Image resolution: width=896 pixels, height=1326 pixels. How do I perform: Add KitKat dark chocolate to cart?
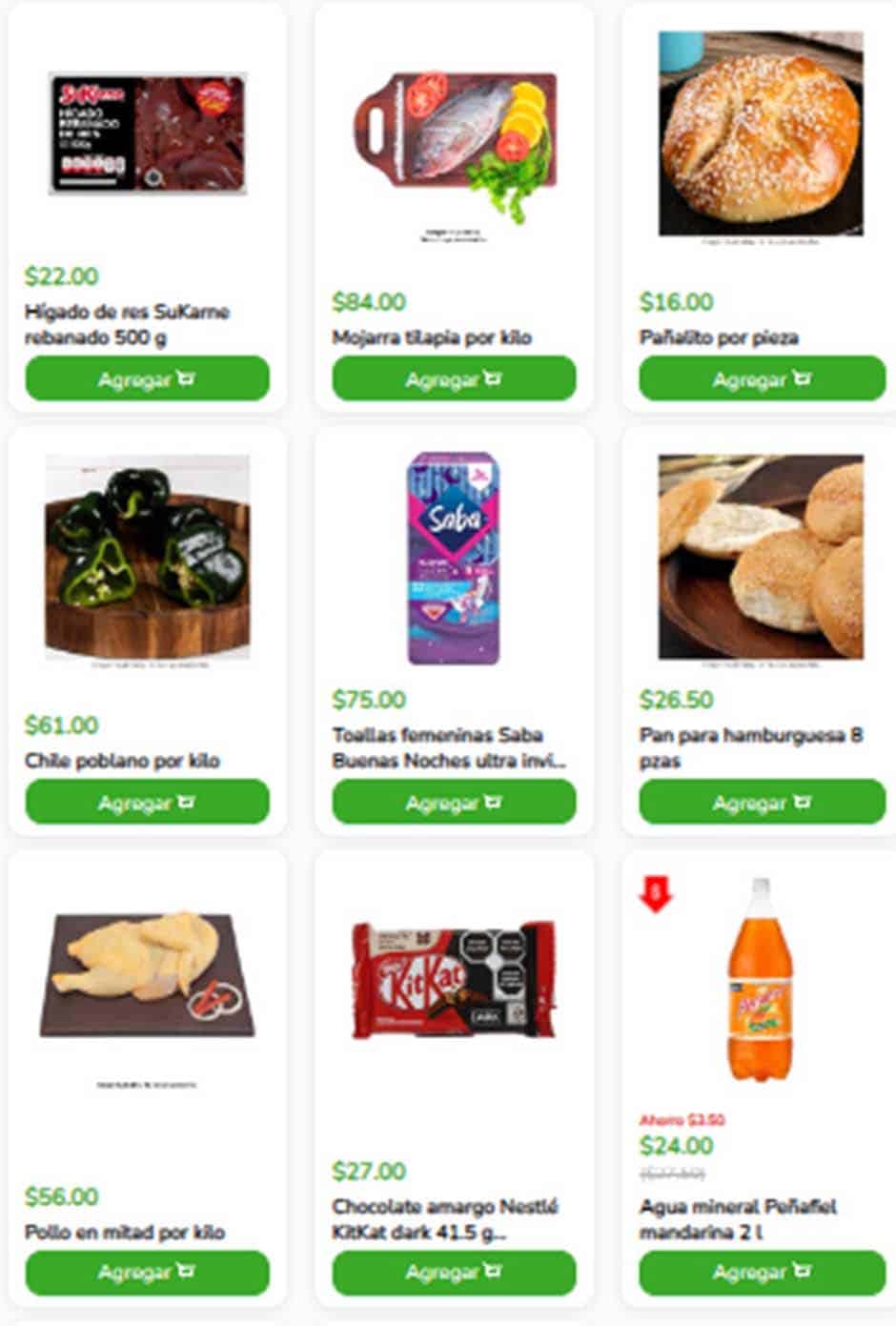pyautogui.click(x=454, y=1272)
